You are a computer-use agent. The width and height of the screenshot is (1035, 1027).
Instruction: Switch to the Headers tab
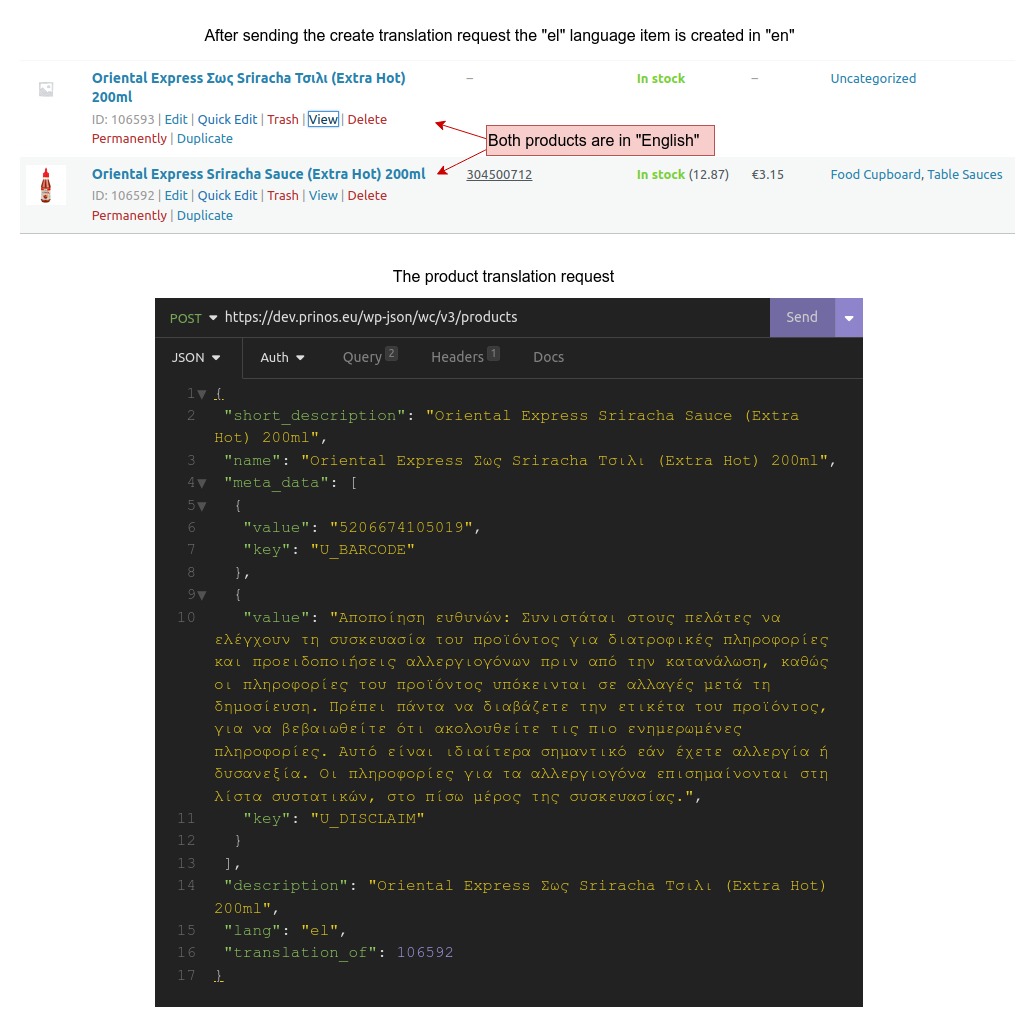[x=465, y=356]
